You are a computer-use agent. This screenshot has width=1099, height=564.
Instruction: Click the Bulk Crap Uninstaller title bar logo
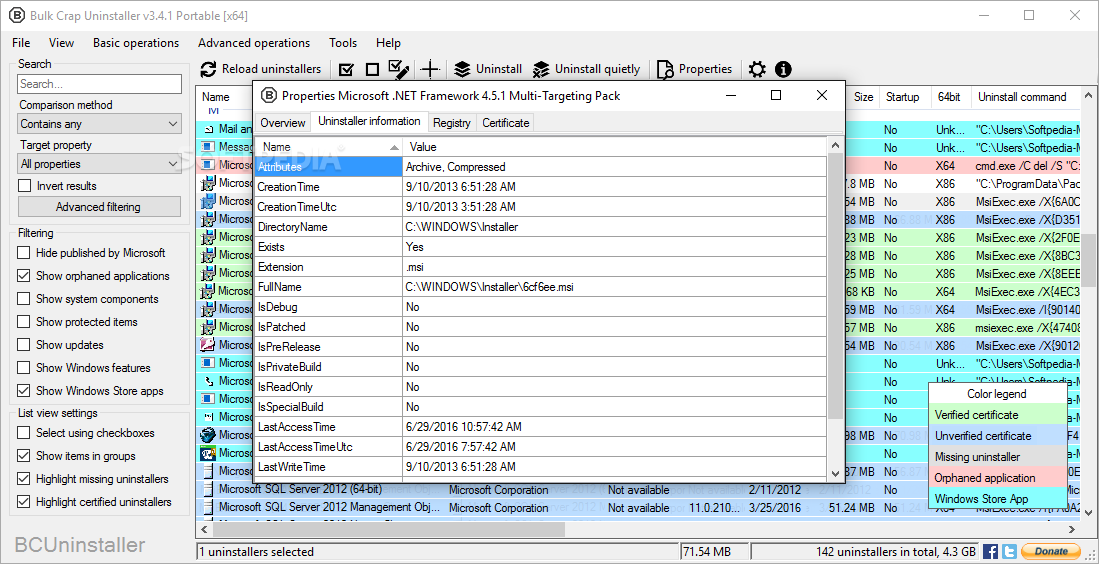tap(15, 15)
